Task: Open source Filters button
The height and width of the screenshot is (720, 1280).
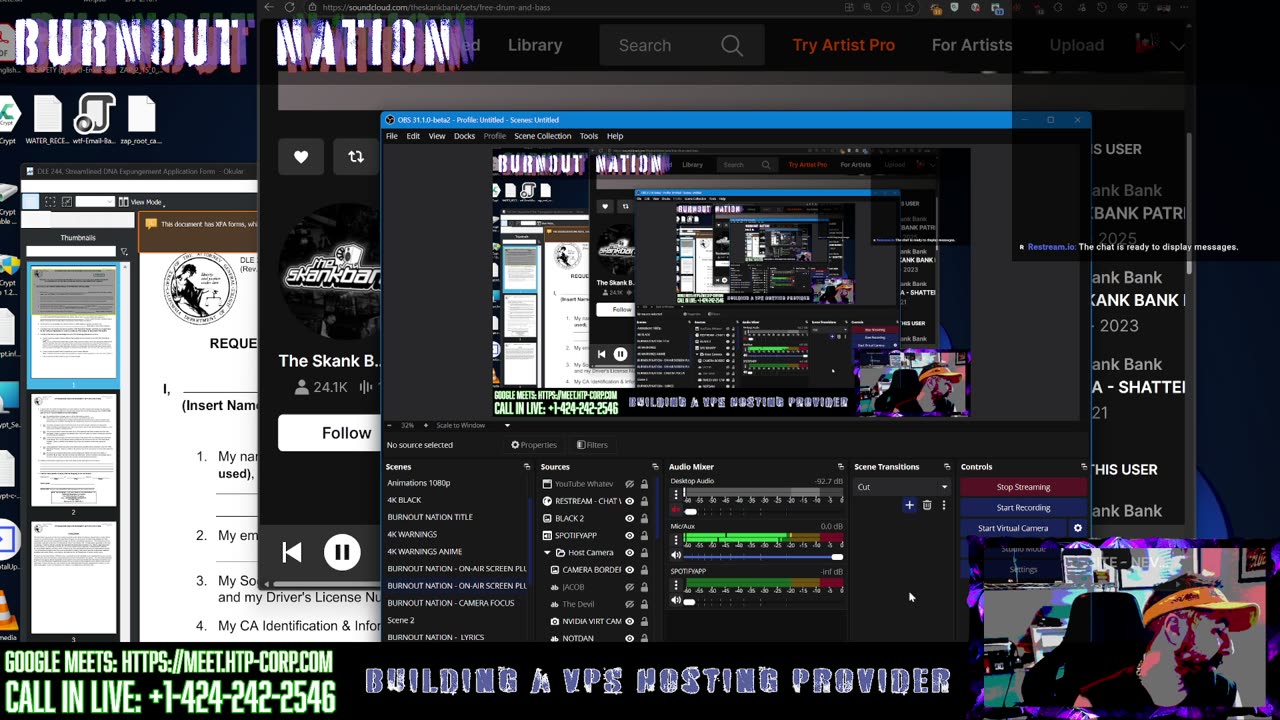Action: (592, 445)
